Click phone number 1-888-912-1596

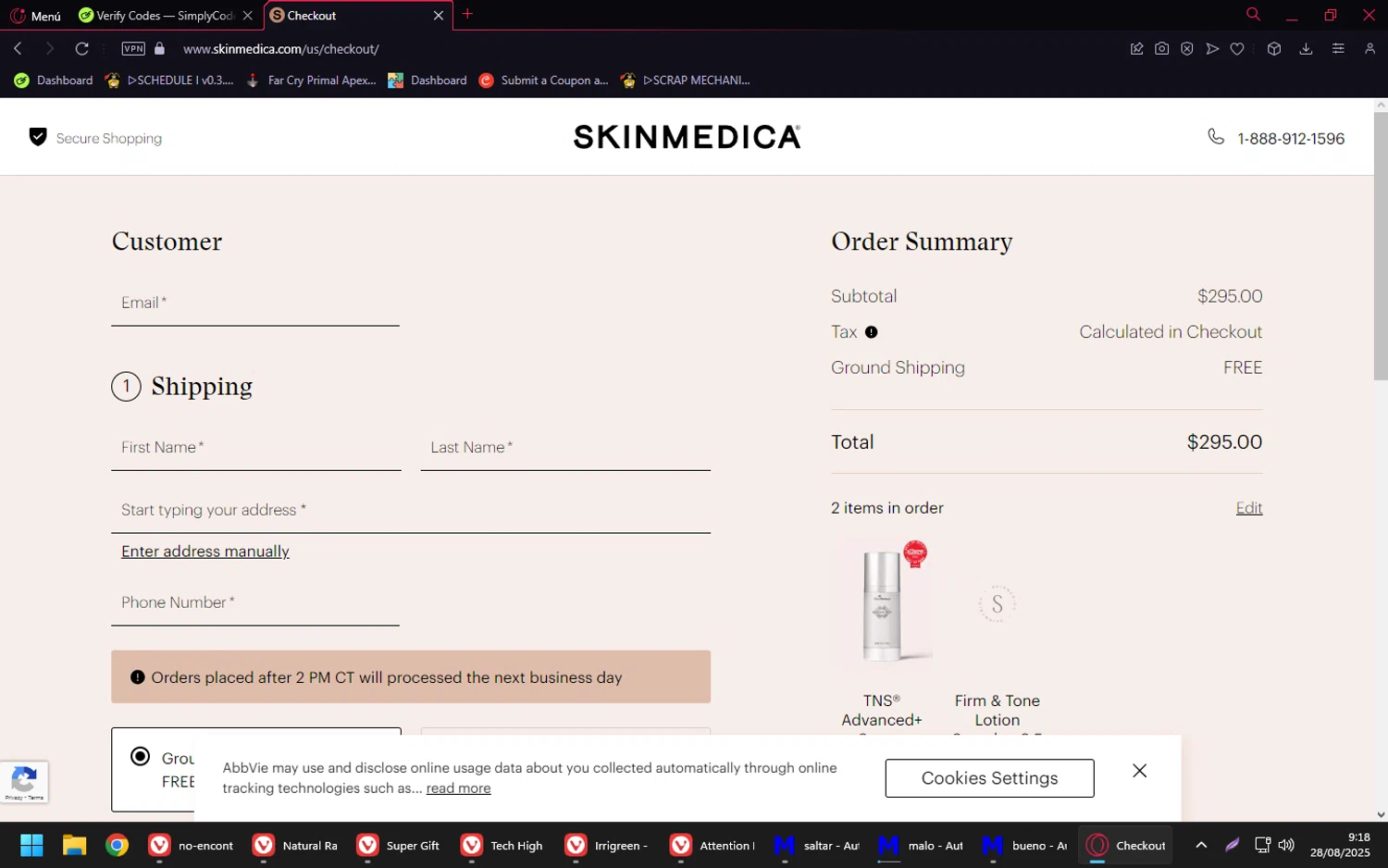coord(1291,139)
